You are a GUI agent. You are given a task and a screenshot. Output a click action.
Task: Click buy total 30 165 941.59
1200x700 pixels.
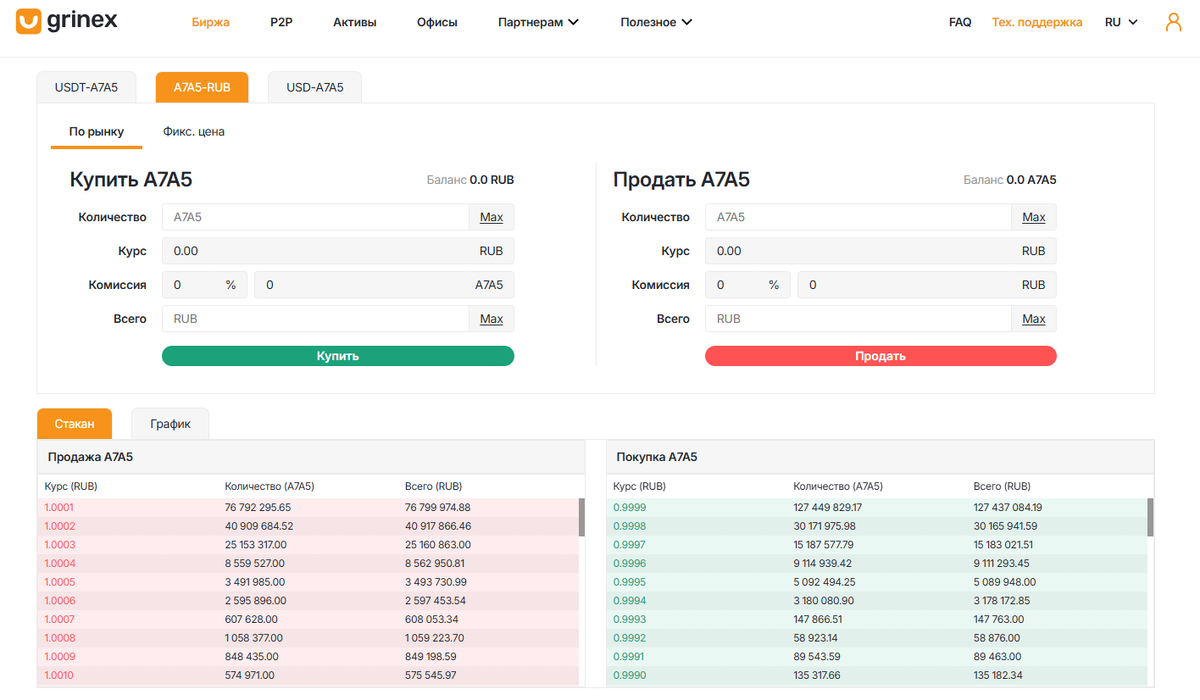1006,526
